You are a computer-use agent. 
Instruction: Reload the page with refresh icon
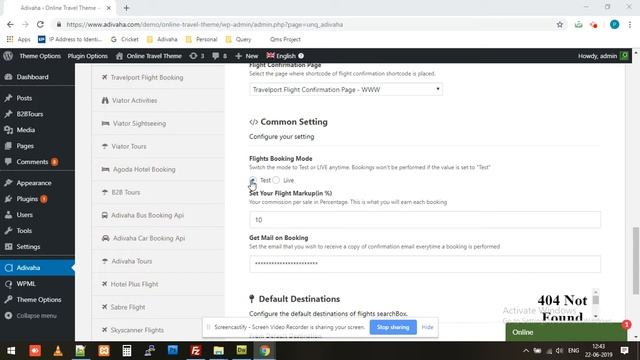pyautogui.click(x=40, y=24)
